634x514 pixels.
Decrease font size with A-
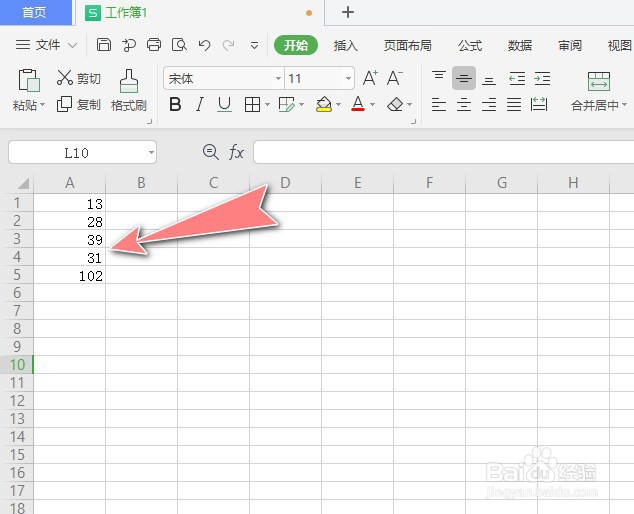tap(394, 78)
